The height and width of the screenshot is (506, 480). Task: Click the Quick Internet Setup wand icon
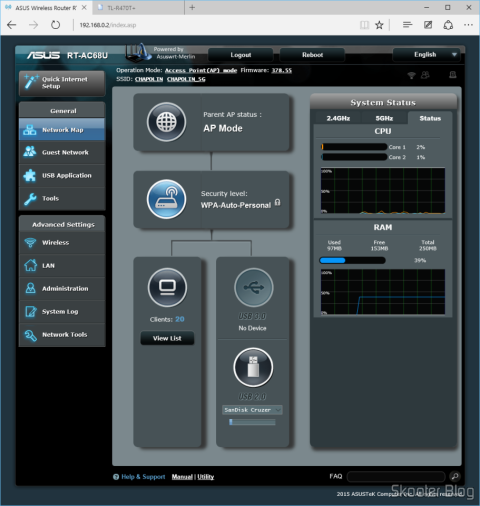point(31,82)
